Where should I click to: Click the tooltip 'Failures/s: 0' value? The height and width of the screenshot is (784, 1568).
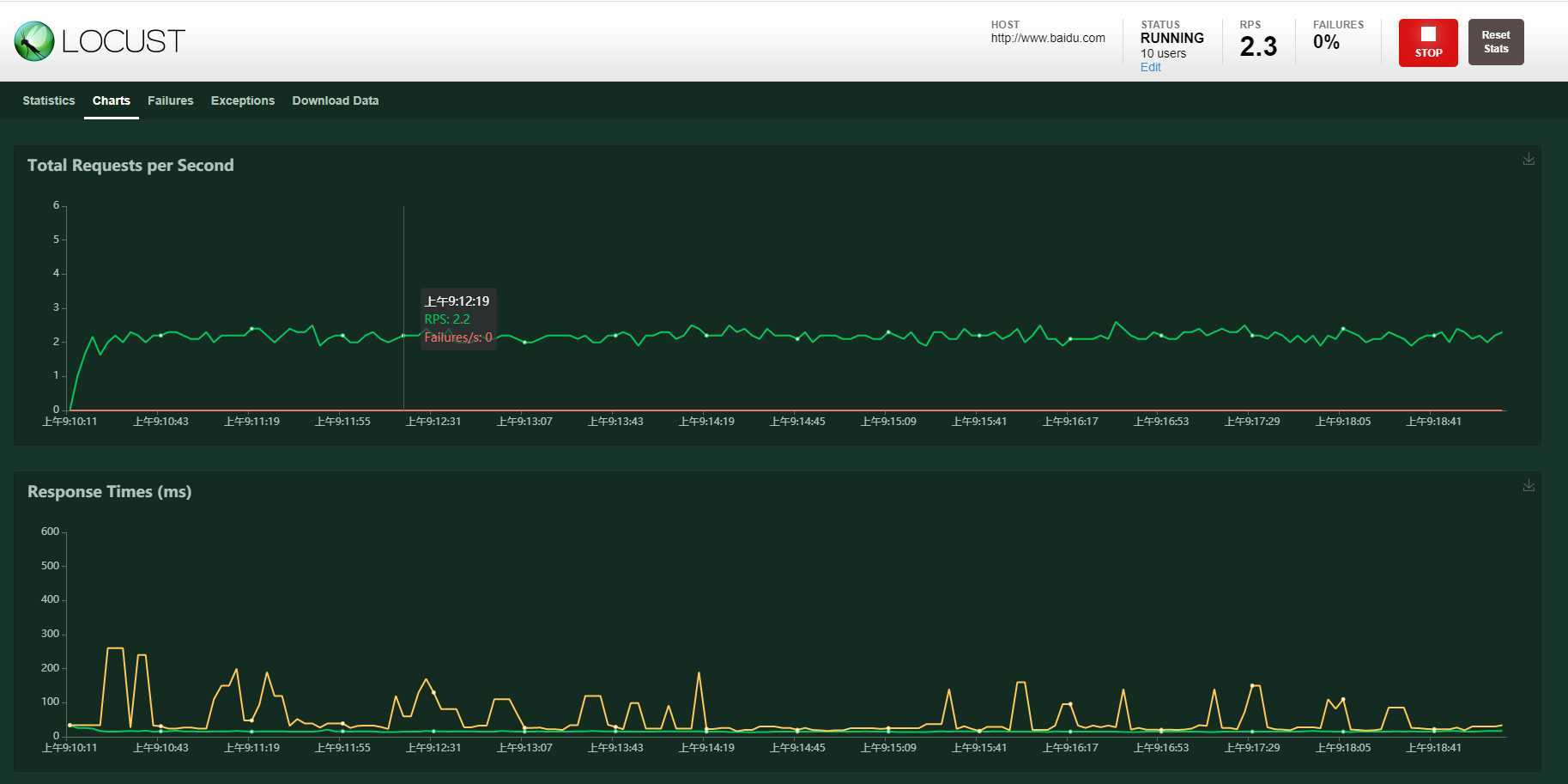458,337
